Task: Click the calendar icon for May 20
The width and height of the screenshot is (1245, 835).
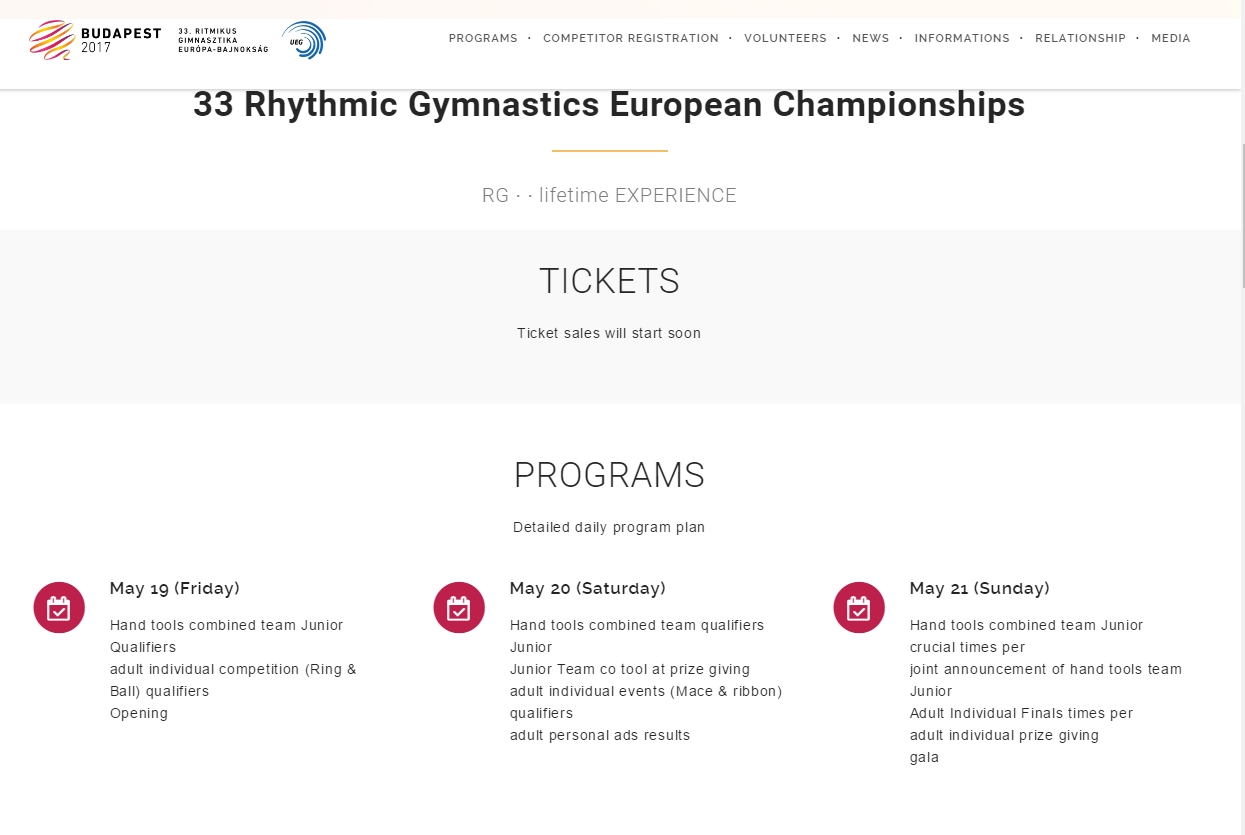Action: click(x=459, y=607)
